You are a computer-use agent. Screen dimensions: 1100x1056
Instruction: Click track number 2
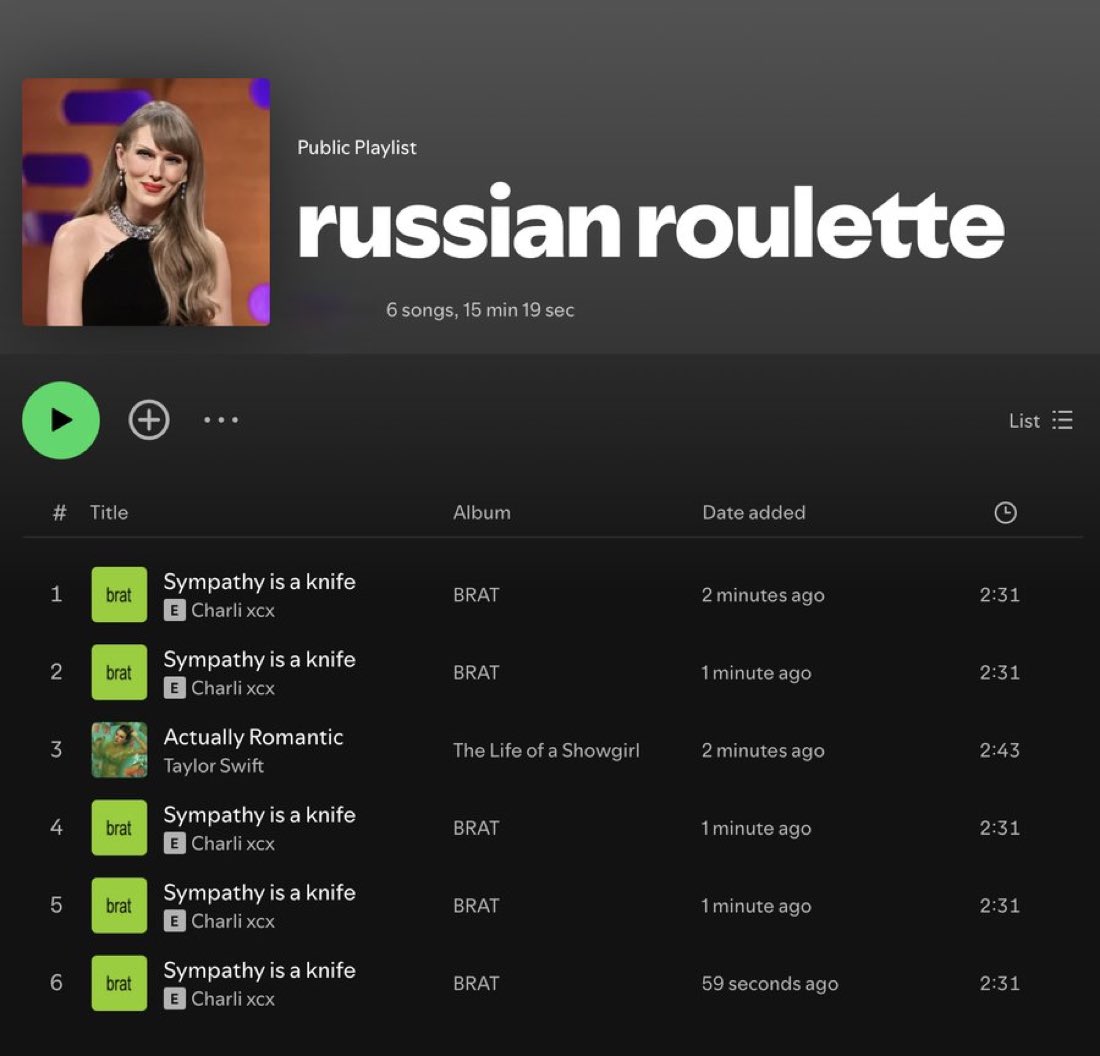(56, 672)
